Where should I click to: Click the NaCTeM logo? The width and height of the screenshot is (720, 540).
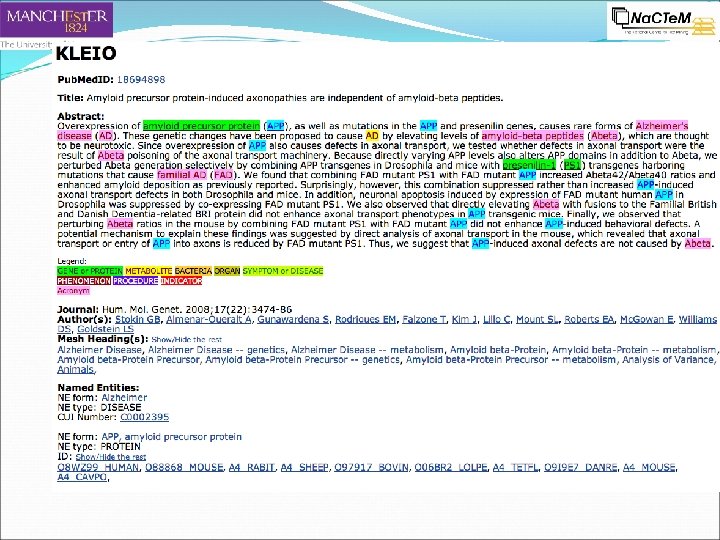(x=663, y=21)
